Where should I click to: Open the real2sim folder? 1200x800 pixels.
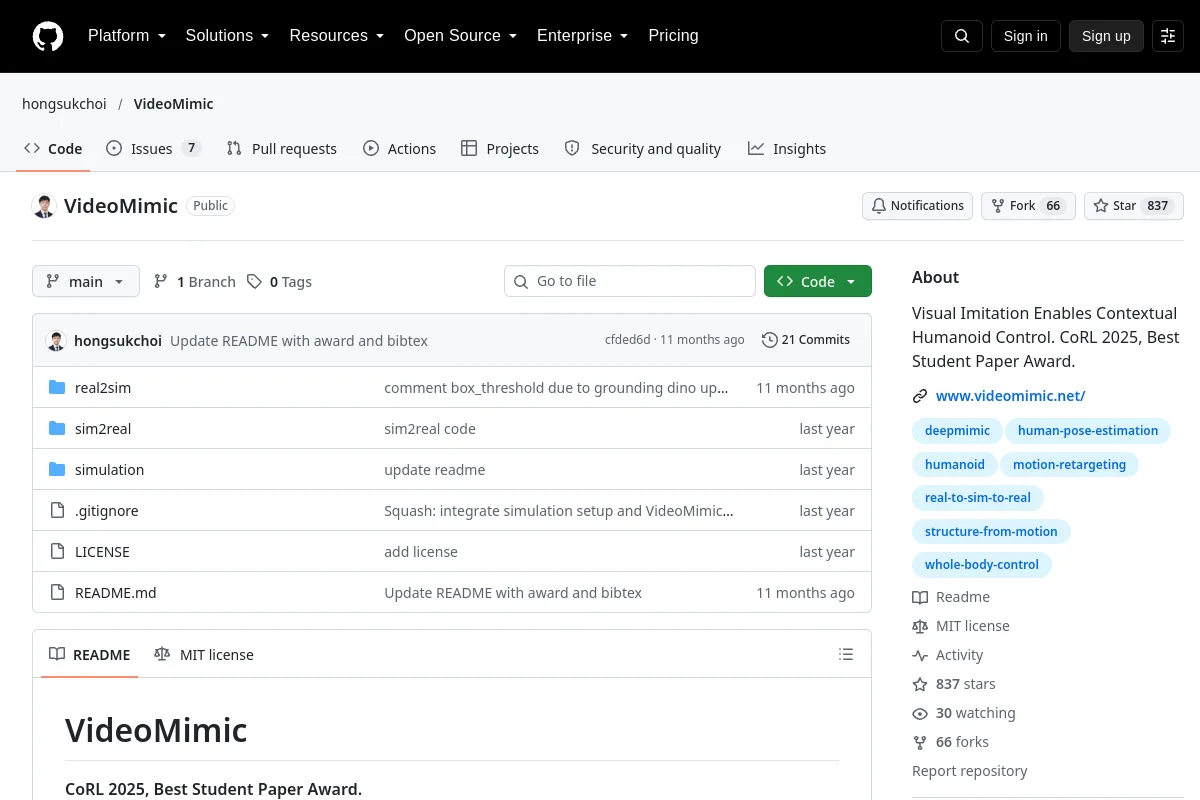(103, 388)
